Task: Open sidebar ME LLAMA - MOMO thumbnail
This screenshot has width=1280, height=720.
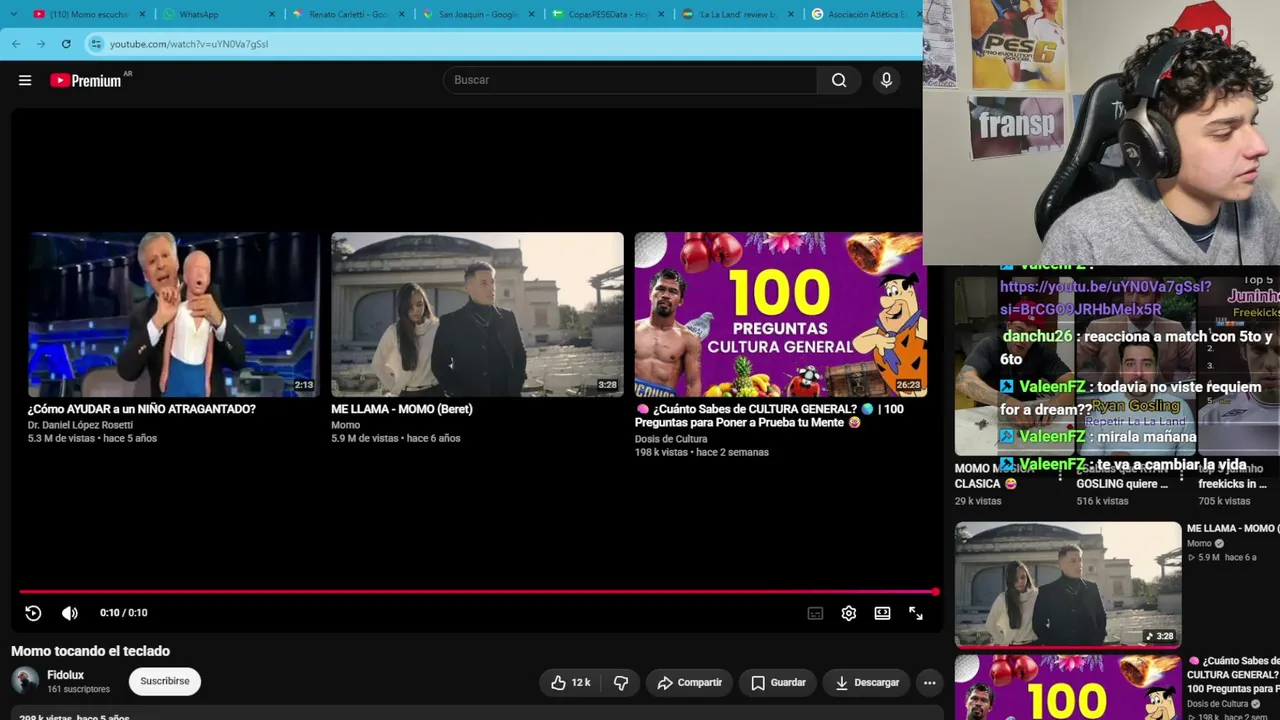Action: click(x=1068, y=585)
